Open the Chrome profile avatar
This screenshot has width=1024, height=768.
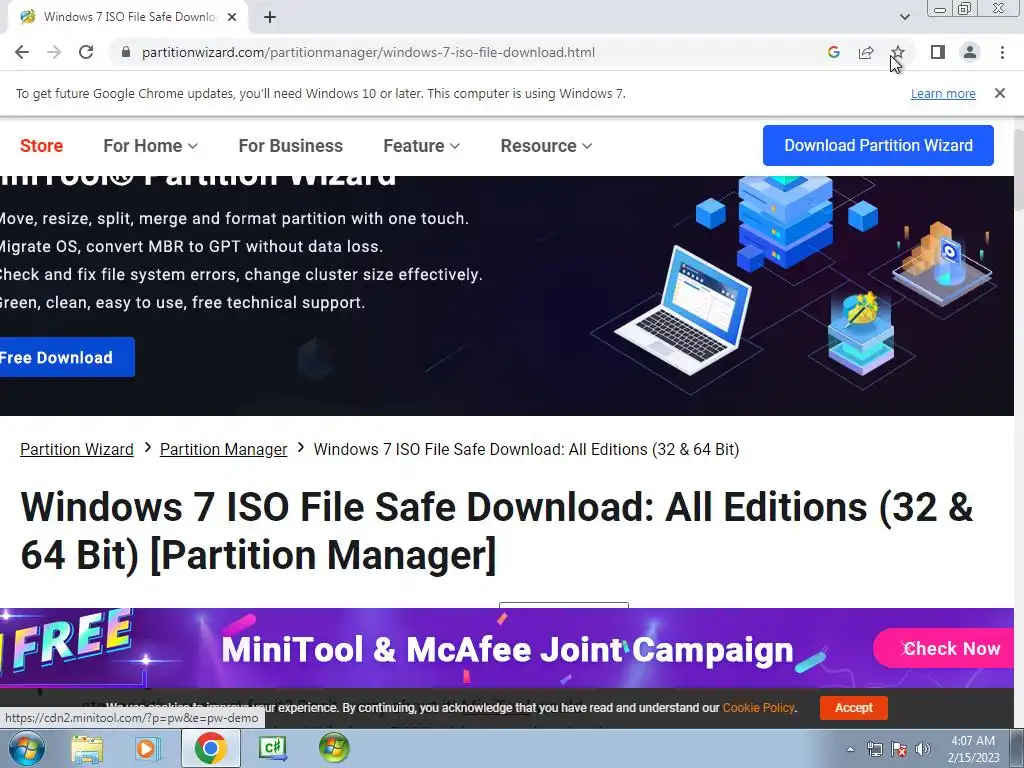970,52
